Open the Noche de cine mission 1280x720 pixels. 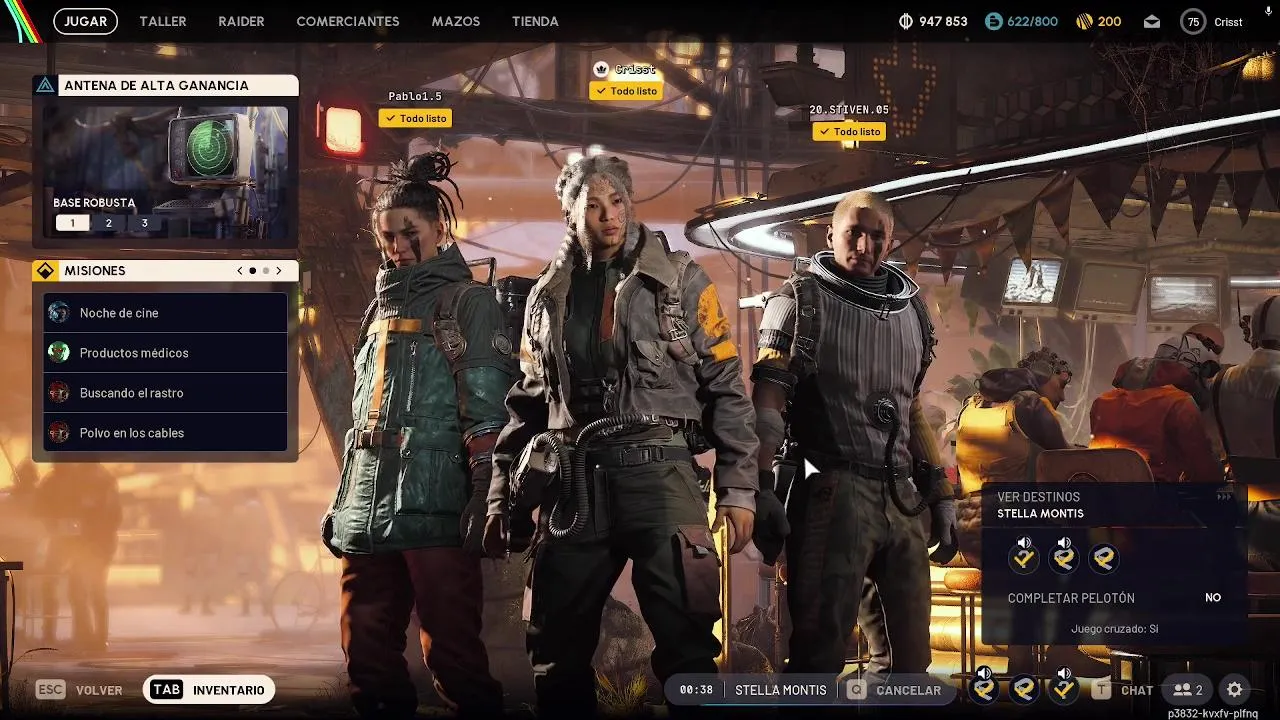click(x=166, y=313)
